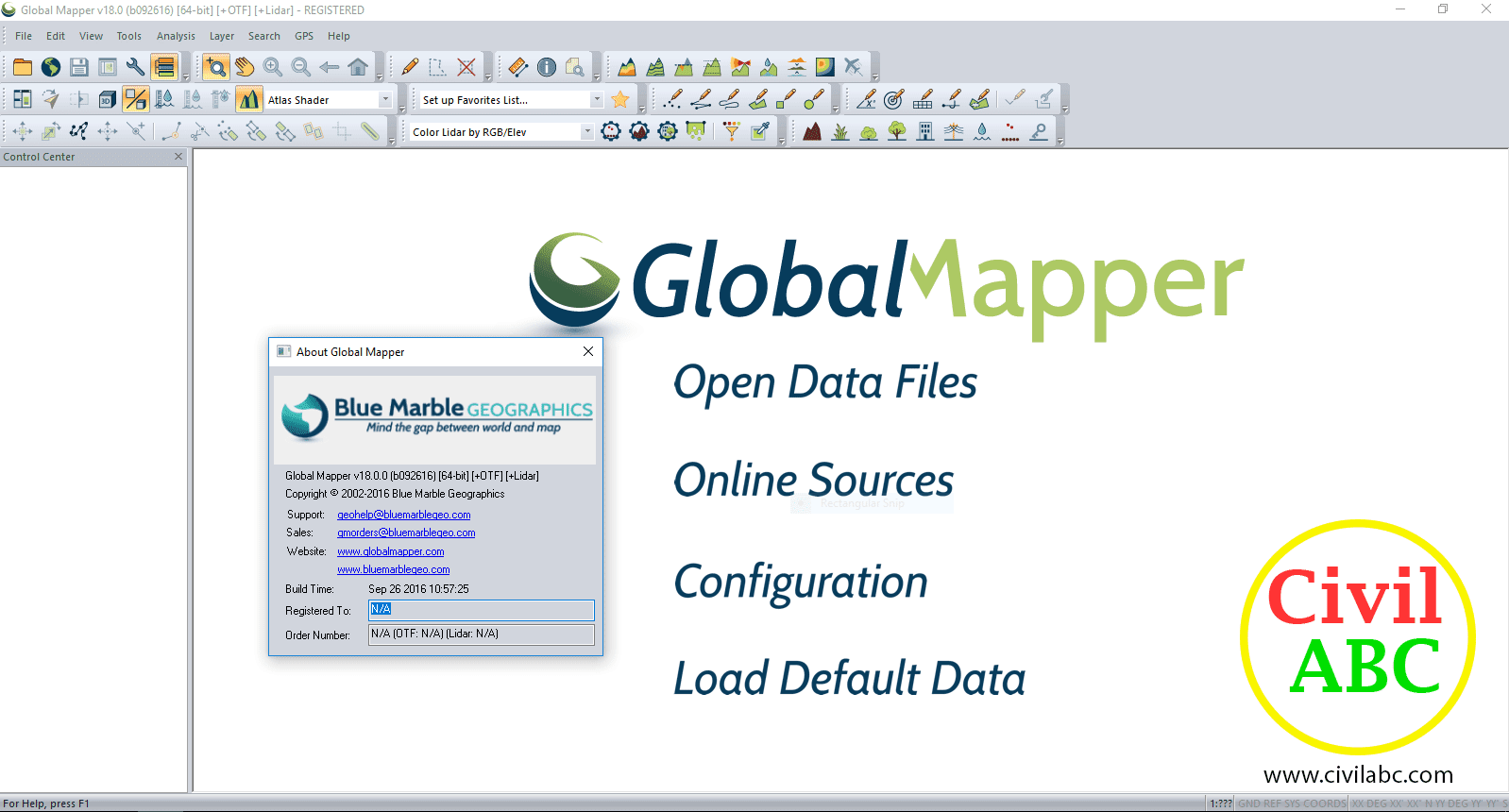
Task: Click the COGO input pencil icon
Action: tap(866, 99)
